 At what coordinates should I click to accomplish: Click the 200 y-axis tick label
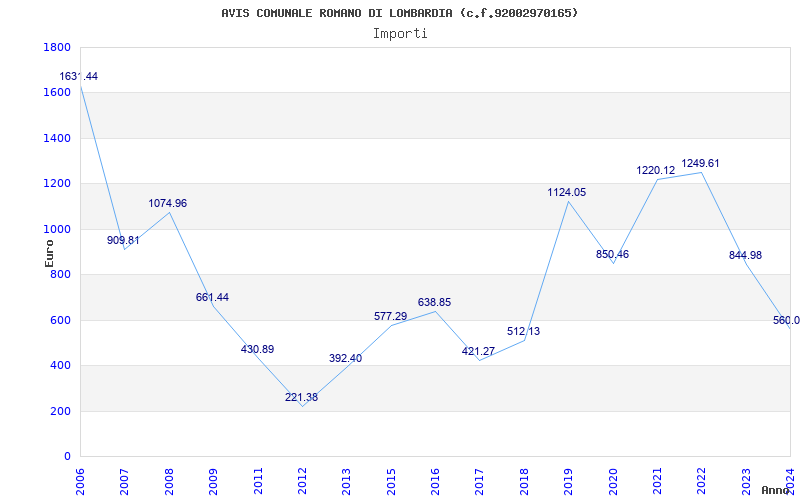pyautogui.click(x=60, y=412)
